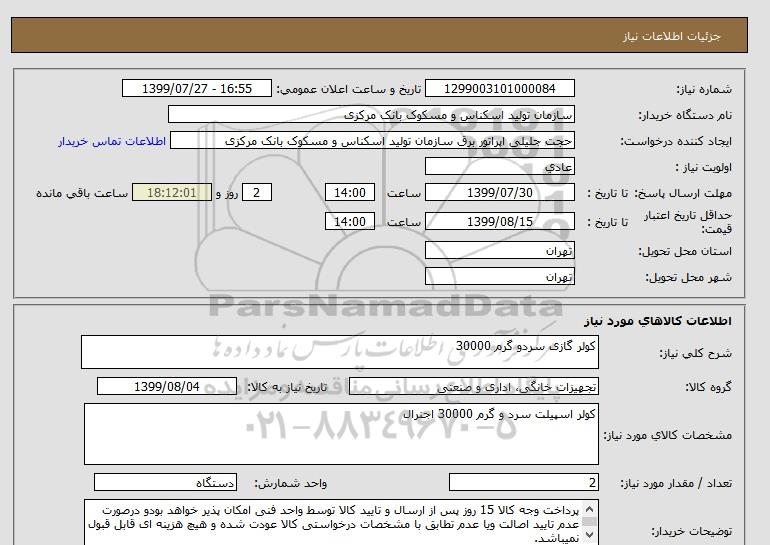Click the label حداقل تاریخ اعتبار قیمت
The image size is (770, 545).
tap(688, 222)
